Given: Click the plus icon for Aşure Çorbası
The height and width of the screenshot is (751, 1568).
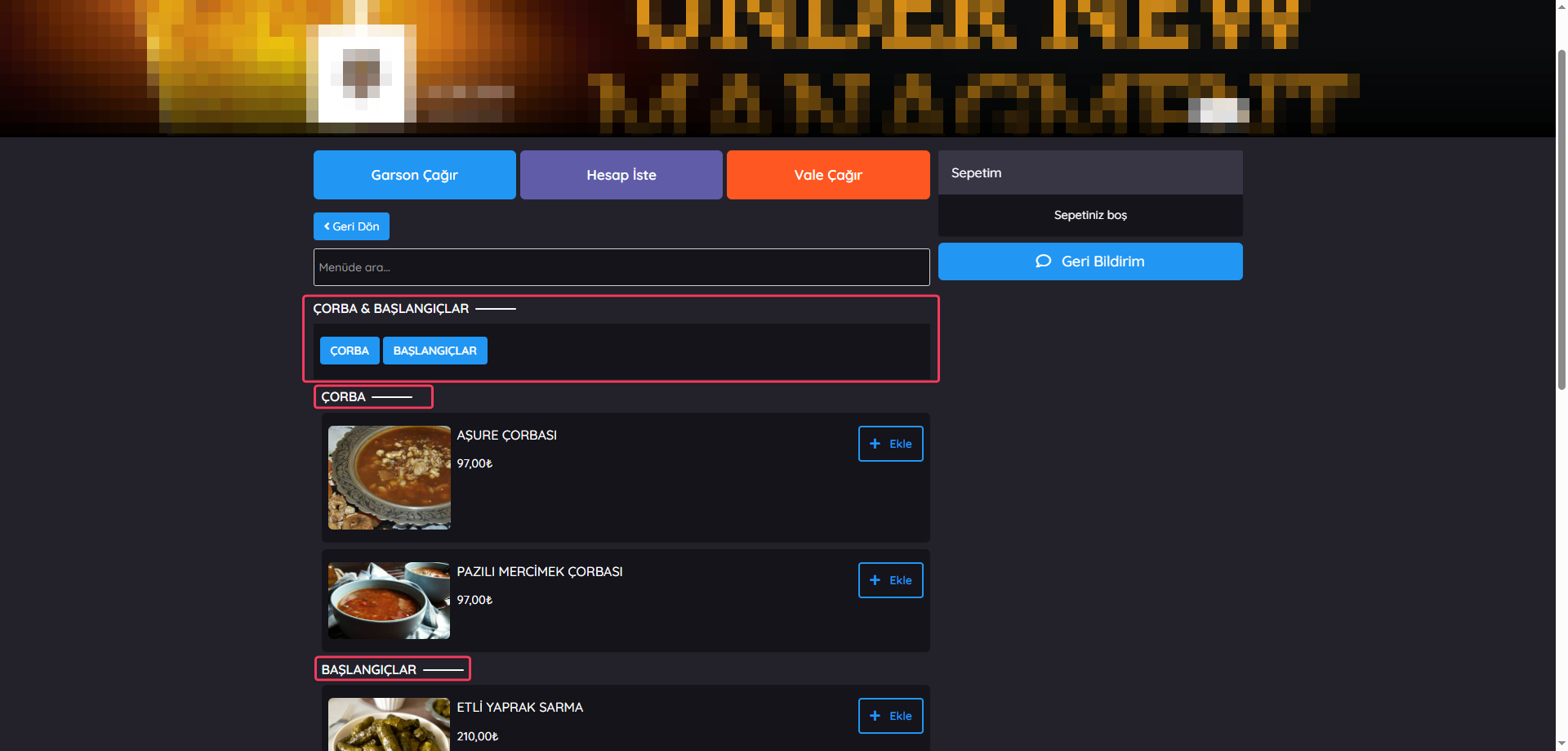Looking at the screenshot, I should [875, 444].
